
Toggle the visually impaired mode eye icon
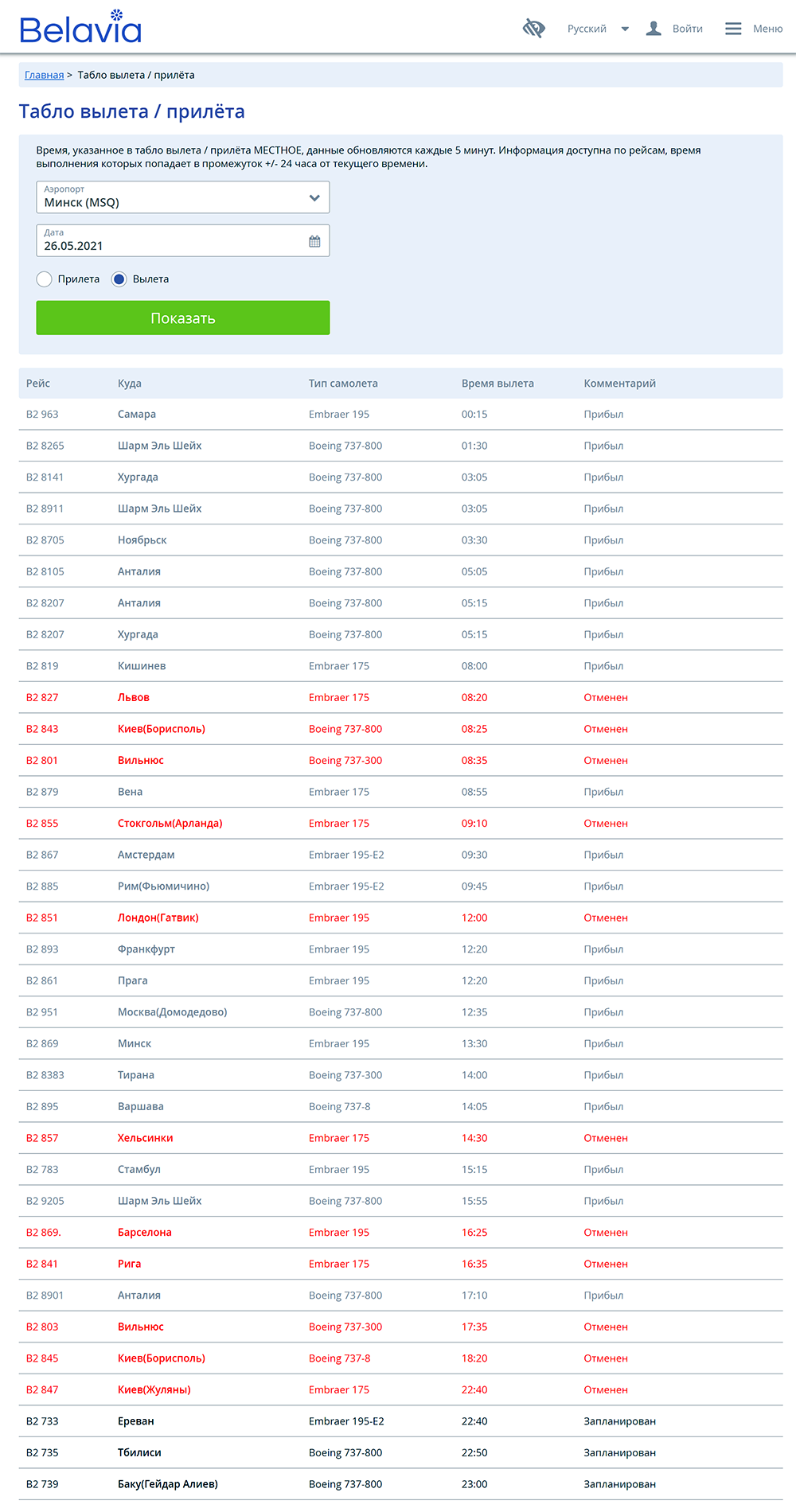click(533, 29)
